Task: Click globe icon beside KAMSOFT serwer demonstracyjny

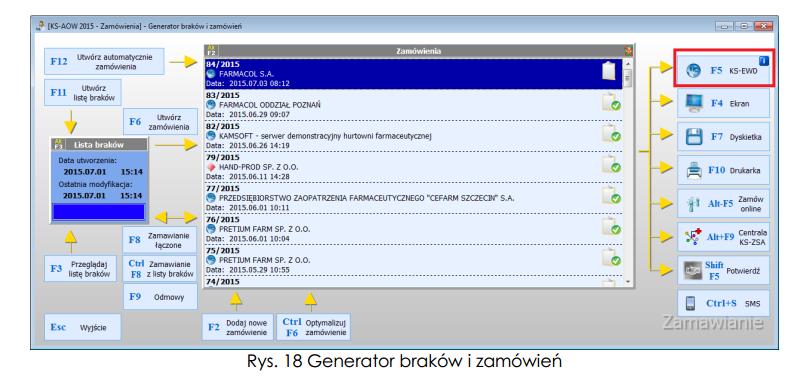Action: pos(211,135)
